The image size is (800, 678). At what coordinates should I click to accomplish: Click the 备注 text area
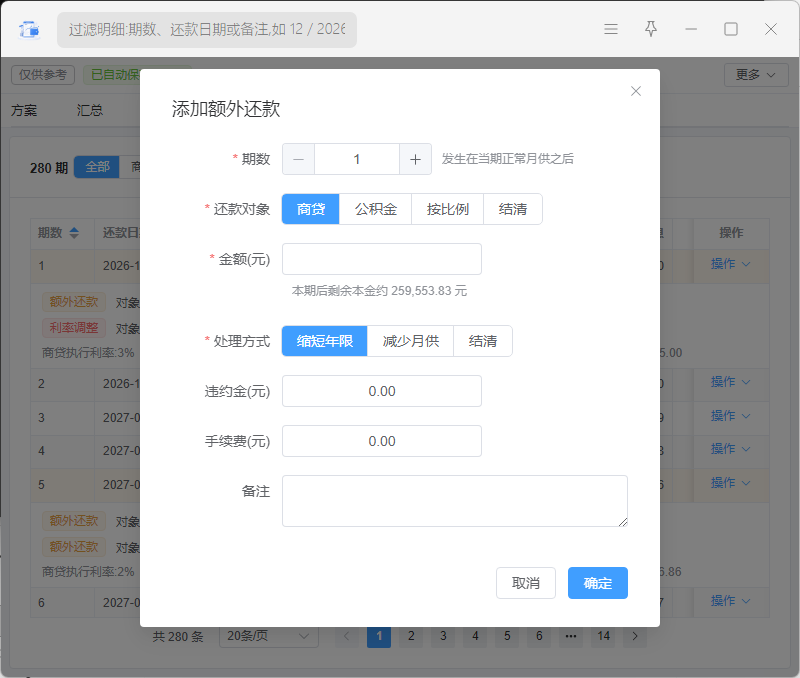(455, 501)
